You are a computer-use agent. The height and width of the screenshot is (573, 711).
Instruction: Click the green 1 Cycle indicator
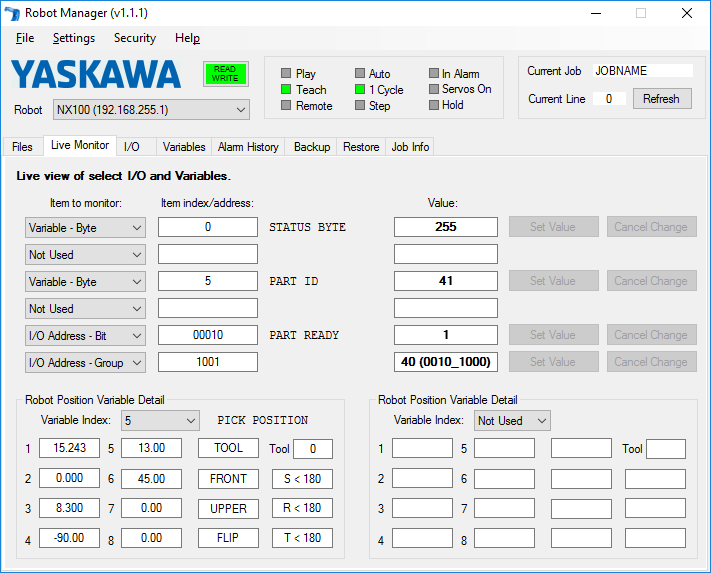(360, 90)
